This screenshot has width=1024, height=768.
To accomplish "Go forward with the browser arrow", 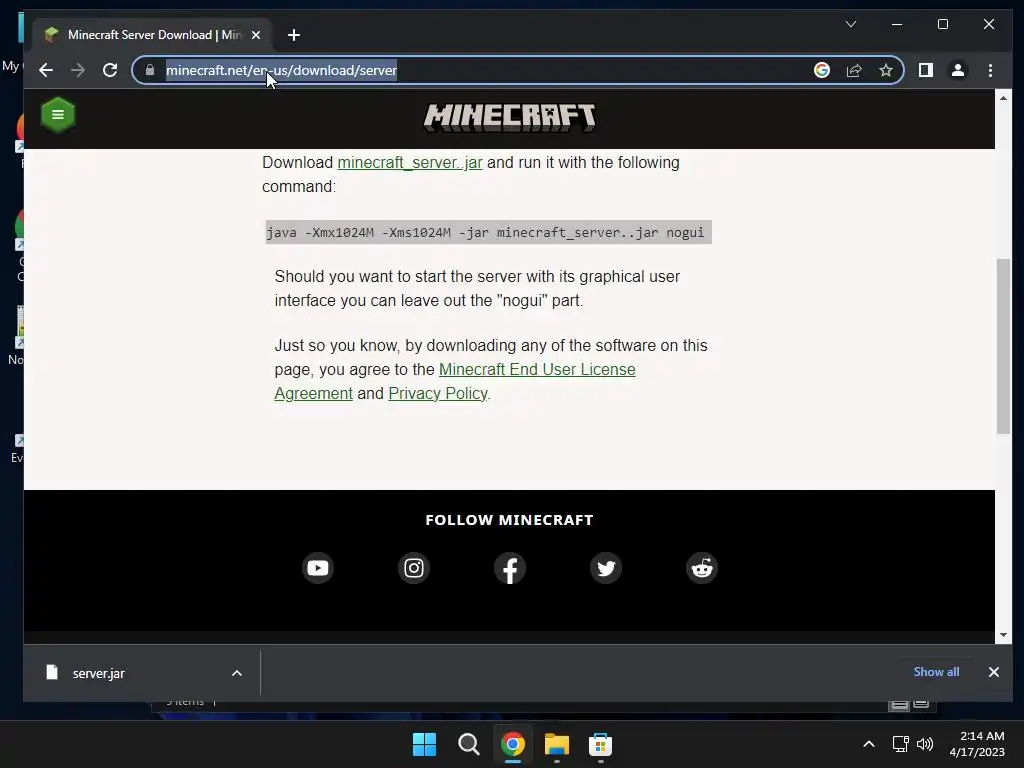I will pos(78,70).
